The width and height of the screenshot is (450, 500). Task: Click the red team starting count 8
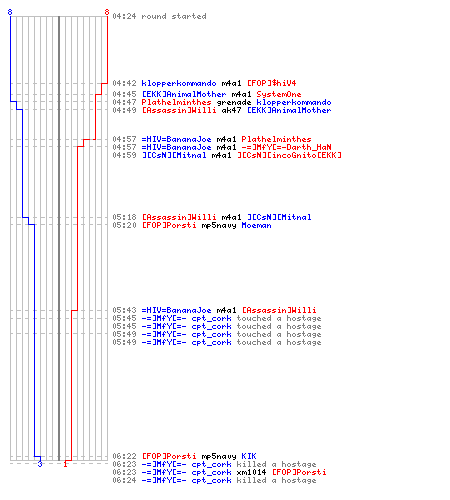(107, 12)
